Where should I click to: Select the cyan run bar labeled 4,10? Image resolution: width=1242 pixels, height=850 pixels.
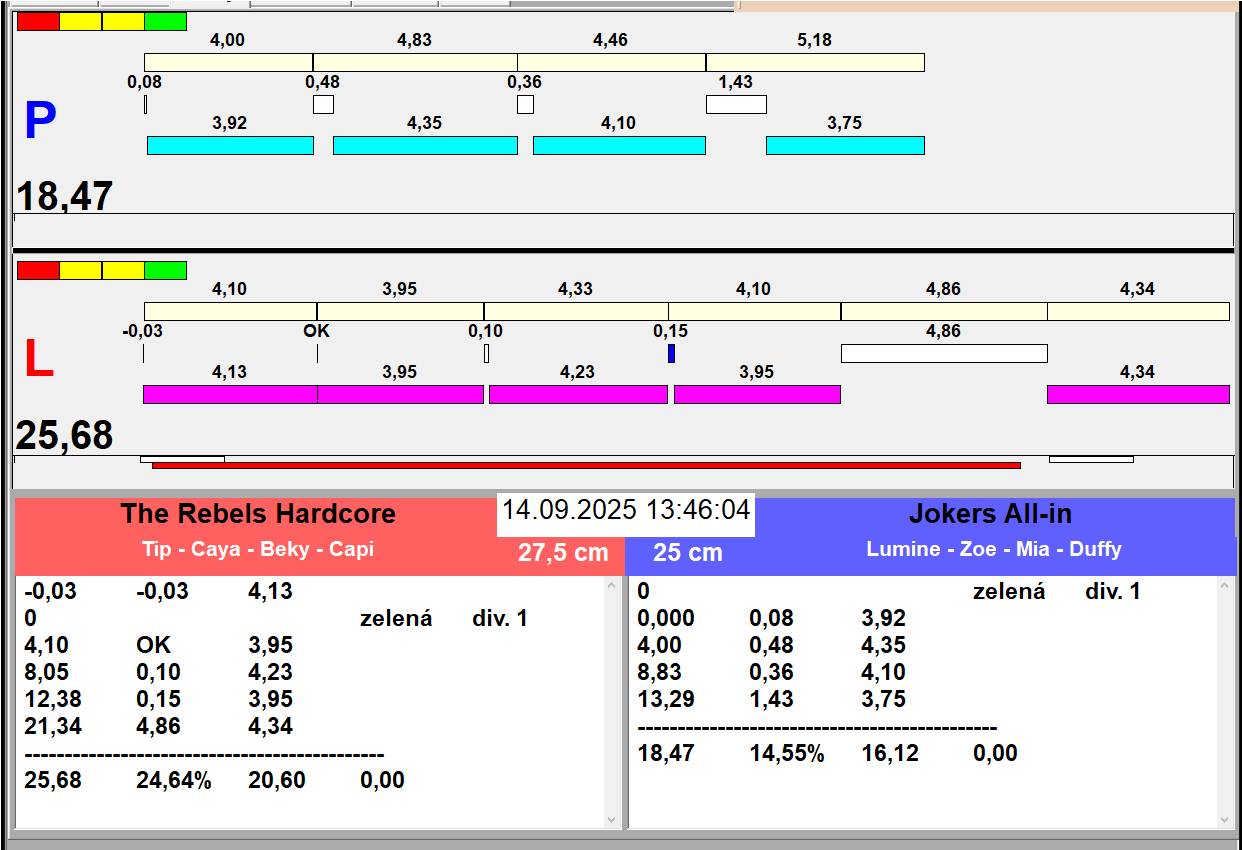[619, 145]
